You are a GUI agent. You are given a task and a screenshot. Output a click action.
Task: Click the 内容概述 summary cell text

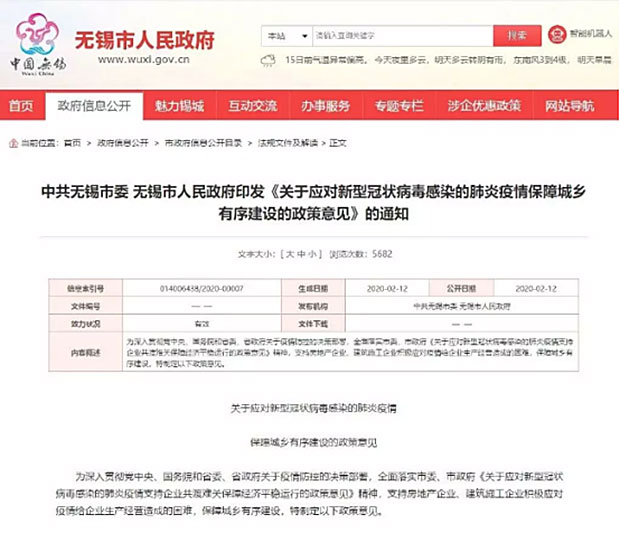coord(350,353)
